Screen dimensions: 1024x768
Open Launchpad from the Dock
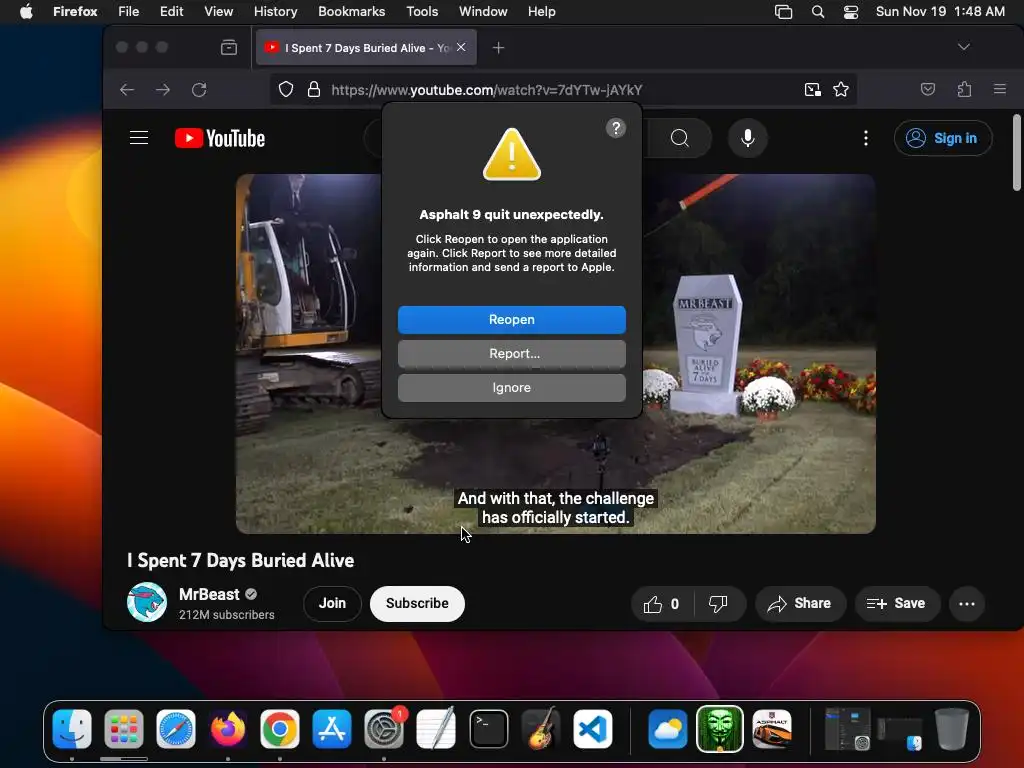click(x=123, y=729)
